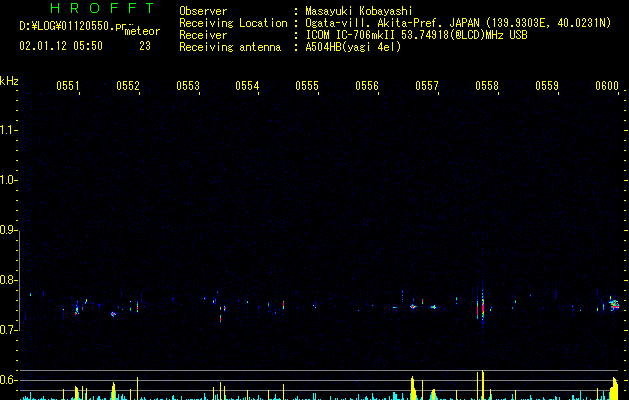Screen dimensions: 629x400
Task: Click the 1.0 kHz frequency label
Action: 8,180
